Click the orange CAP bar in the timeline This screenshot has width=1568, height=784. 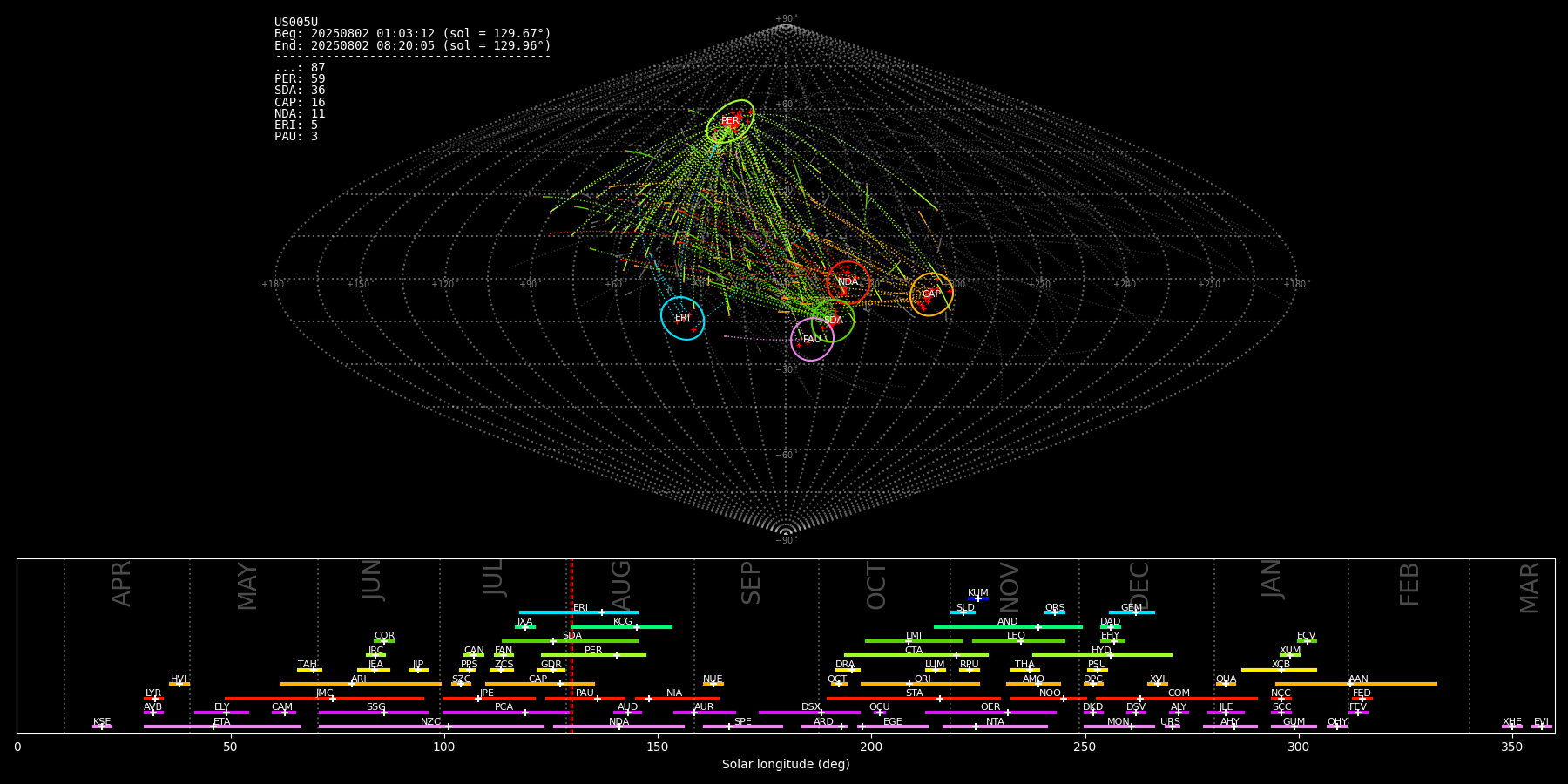click(540, 684)
